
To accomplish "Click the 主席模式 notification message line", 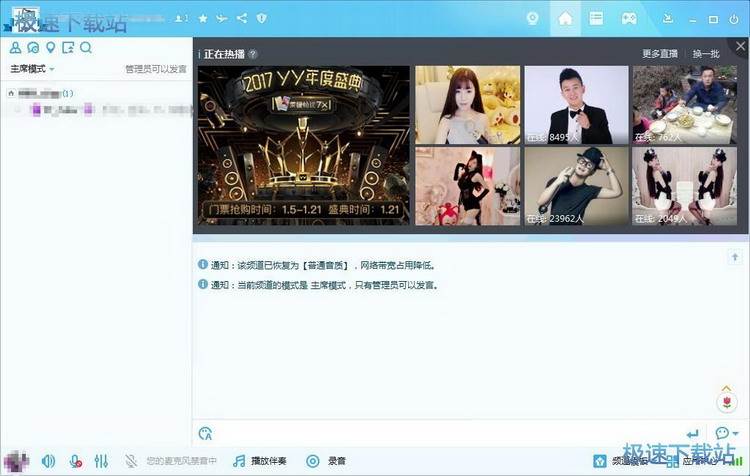I will [318, 285].
